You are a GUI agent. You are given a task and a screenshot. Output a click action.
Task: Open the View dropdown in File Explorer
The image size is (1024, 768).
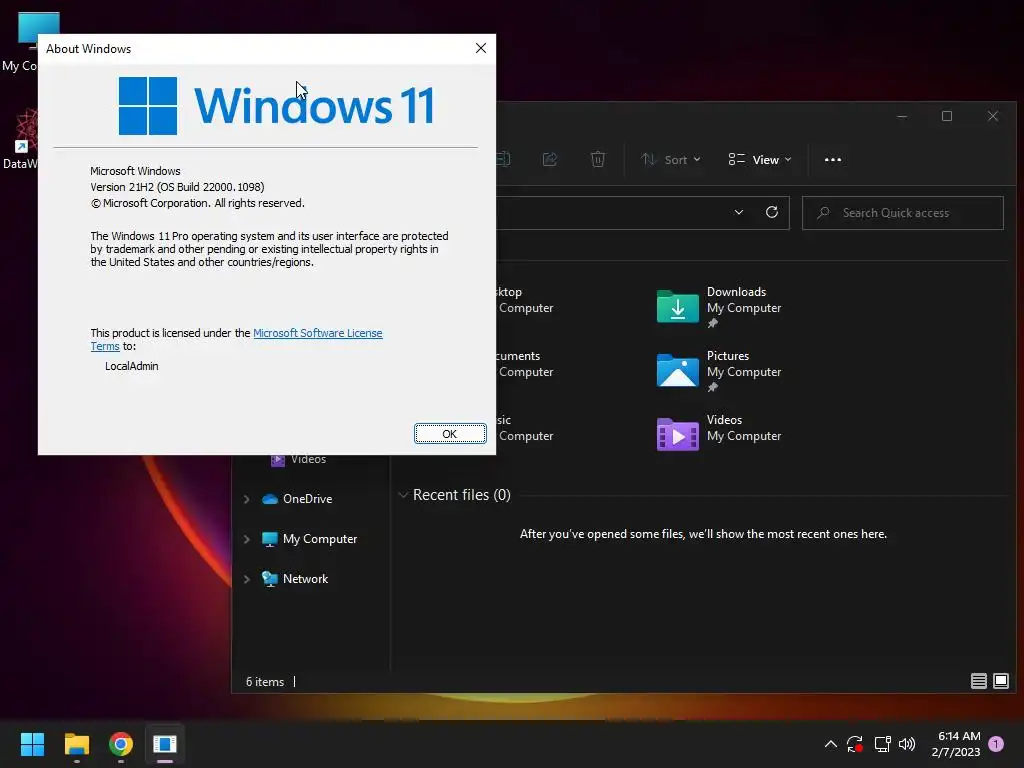point(760,159)
